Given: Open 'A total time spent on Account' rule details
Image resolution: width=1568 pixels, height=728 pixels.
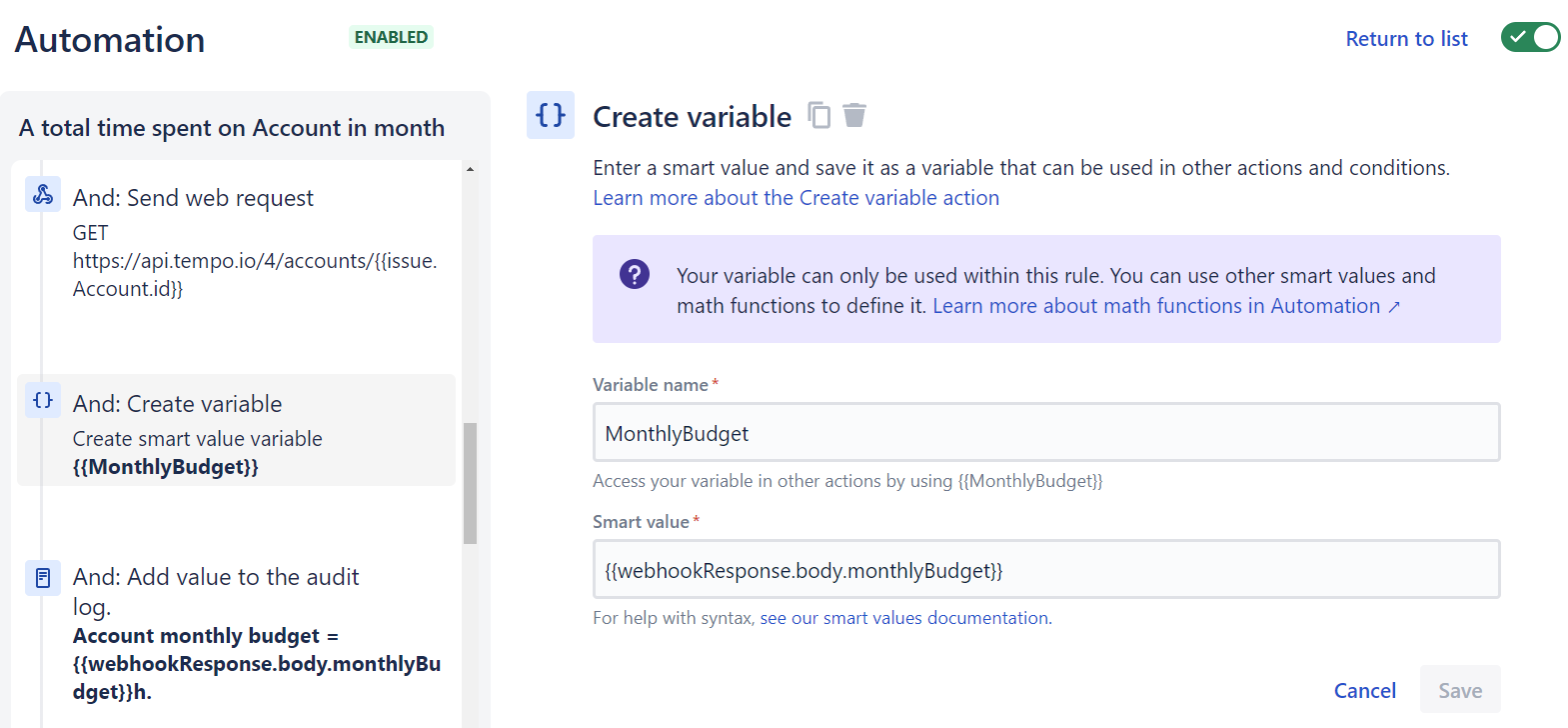Looking at the screenshot, I should [232, 128].
